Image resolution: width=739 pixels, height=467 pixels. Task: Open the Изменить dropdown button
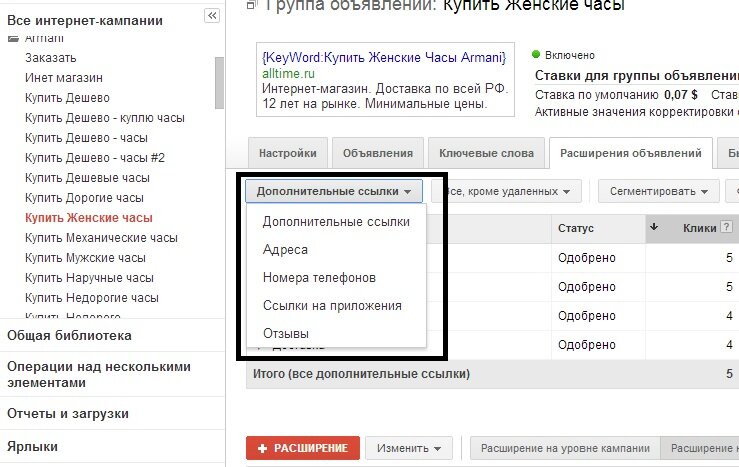(x=409, y=448)
